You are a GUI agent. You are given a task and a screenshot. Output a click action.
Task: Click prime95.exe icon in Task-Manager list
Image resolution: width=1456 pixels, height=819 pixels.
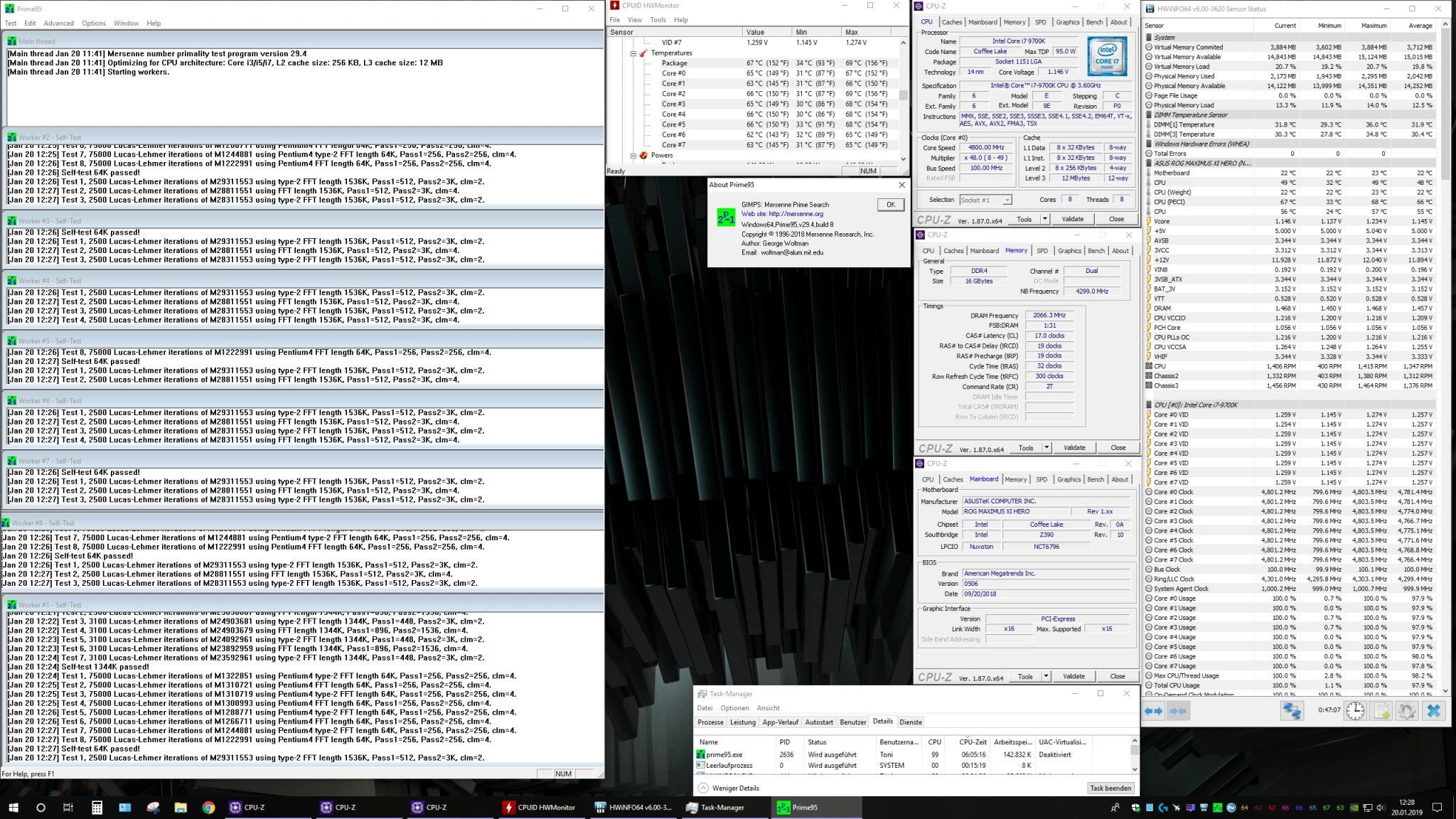pyautogui.click(x=701, y=754)
